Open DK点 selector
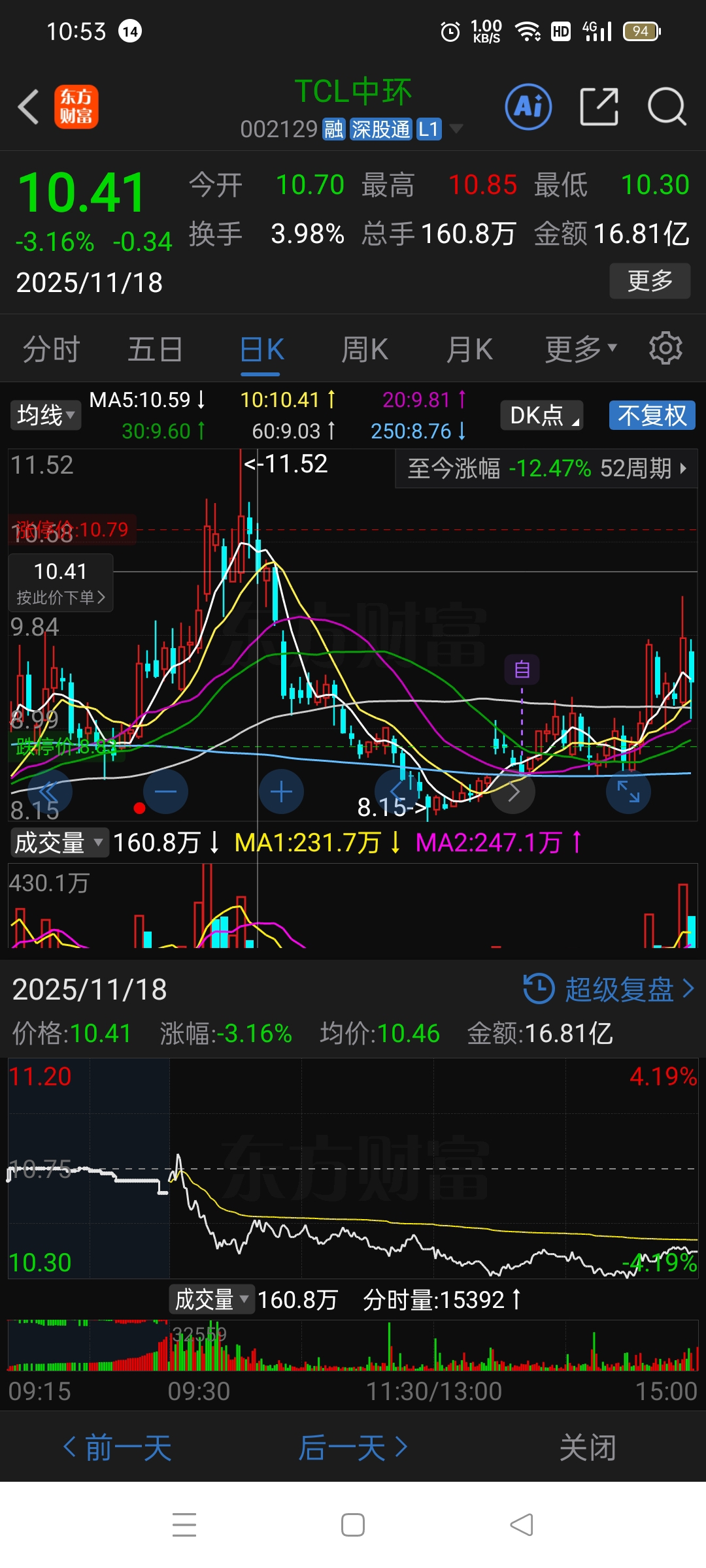The height and width of the screenshot is (1568, 706). 542,416
